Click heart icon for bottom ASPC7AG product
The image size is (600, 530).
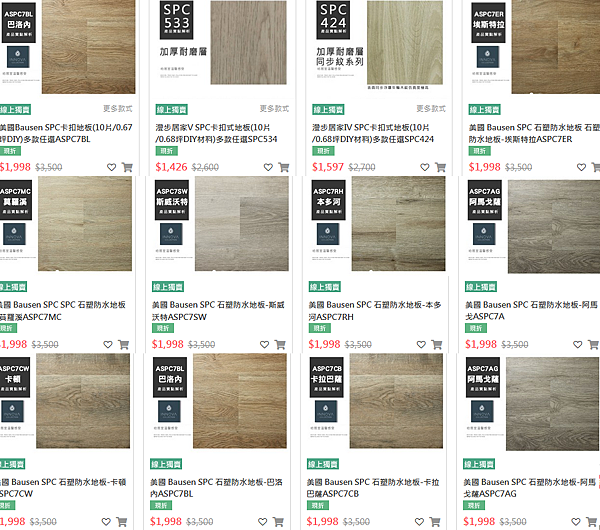tap(576, 522)
